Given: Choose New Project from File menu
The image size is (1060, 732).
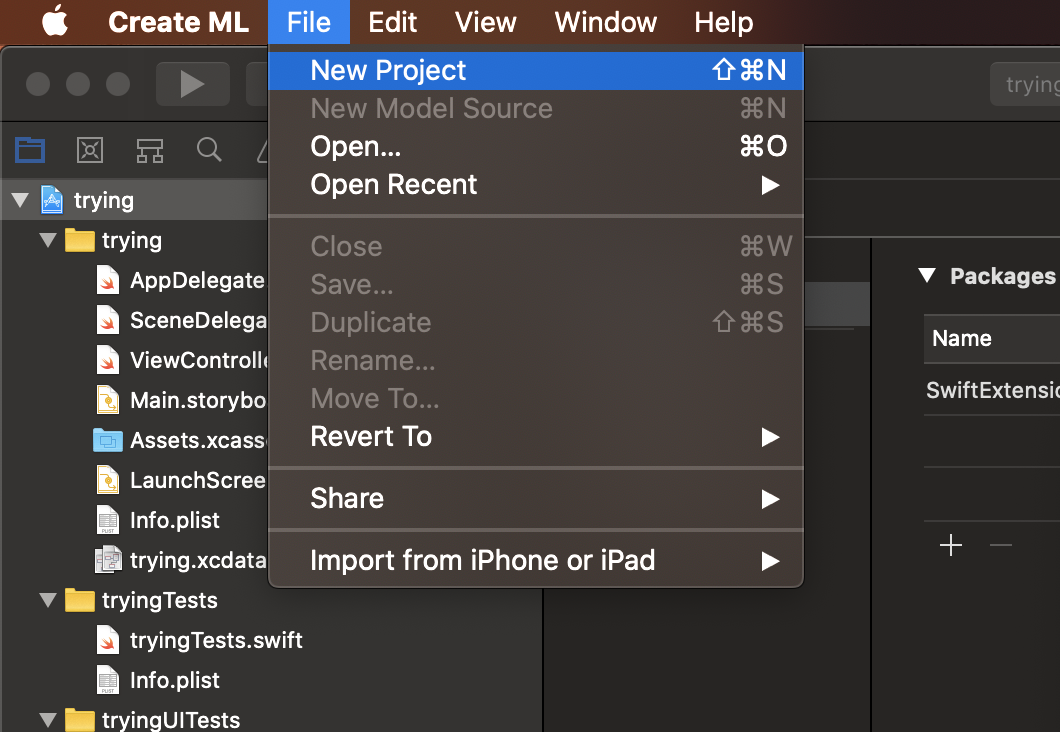Looking at the screenshot, I should pyautogui.click(x=535, y=70).
